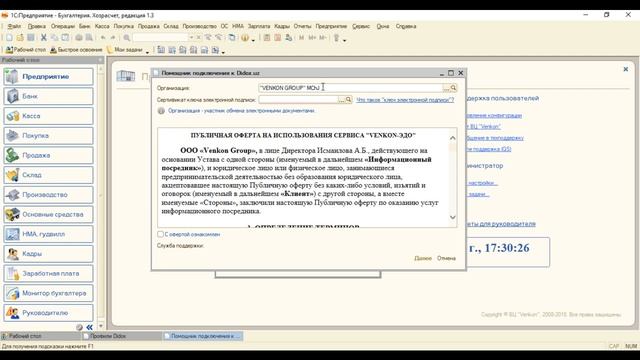640x360 pixels.
Task: Open the Сервис menu
Action: tap(361, 26)
